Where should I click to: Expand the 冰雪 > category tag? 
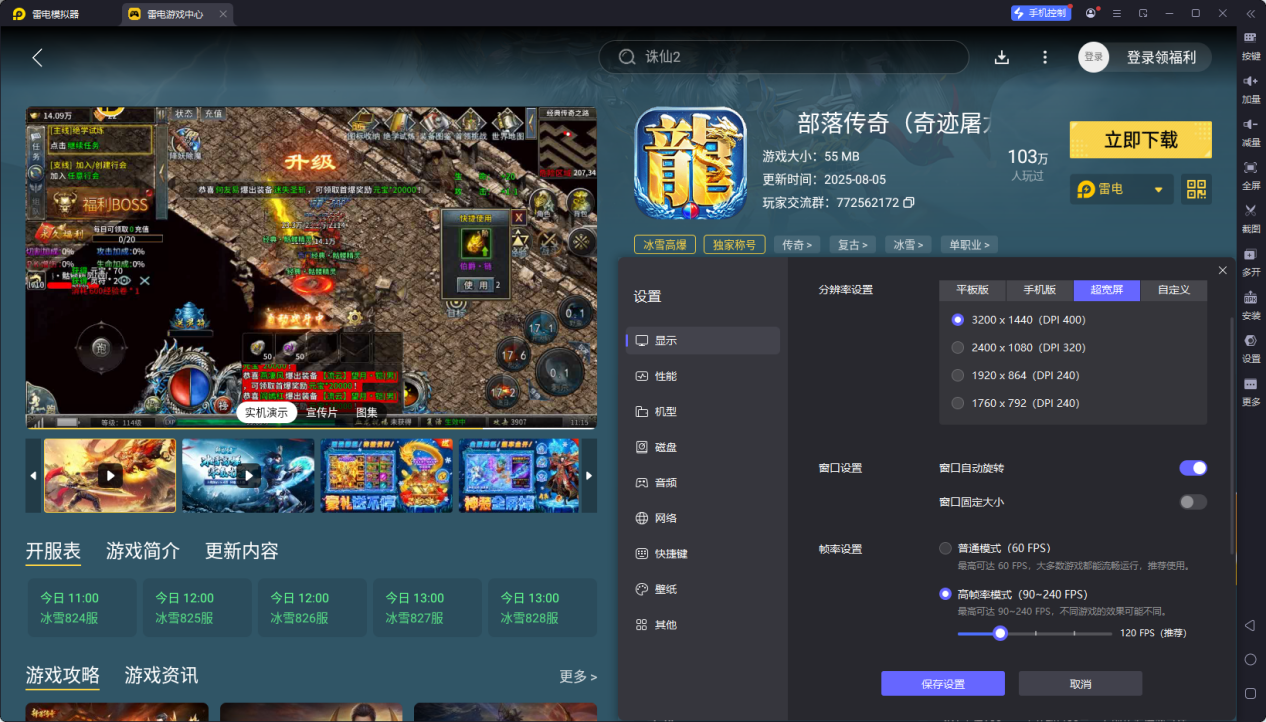[x=908, y=244]
